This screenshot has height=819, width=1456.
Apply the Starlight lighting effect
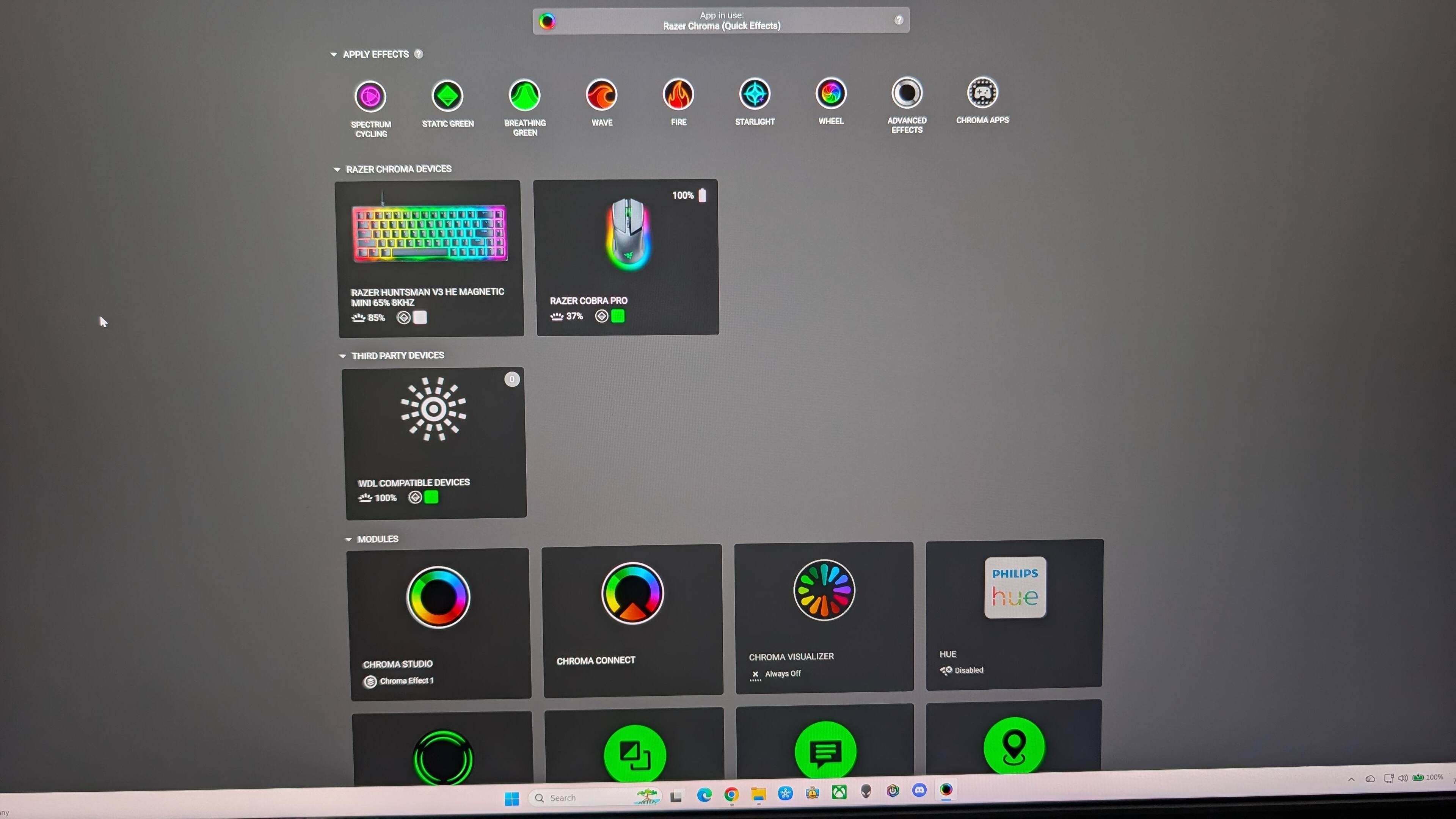(755, 101)
